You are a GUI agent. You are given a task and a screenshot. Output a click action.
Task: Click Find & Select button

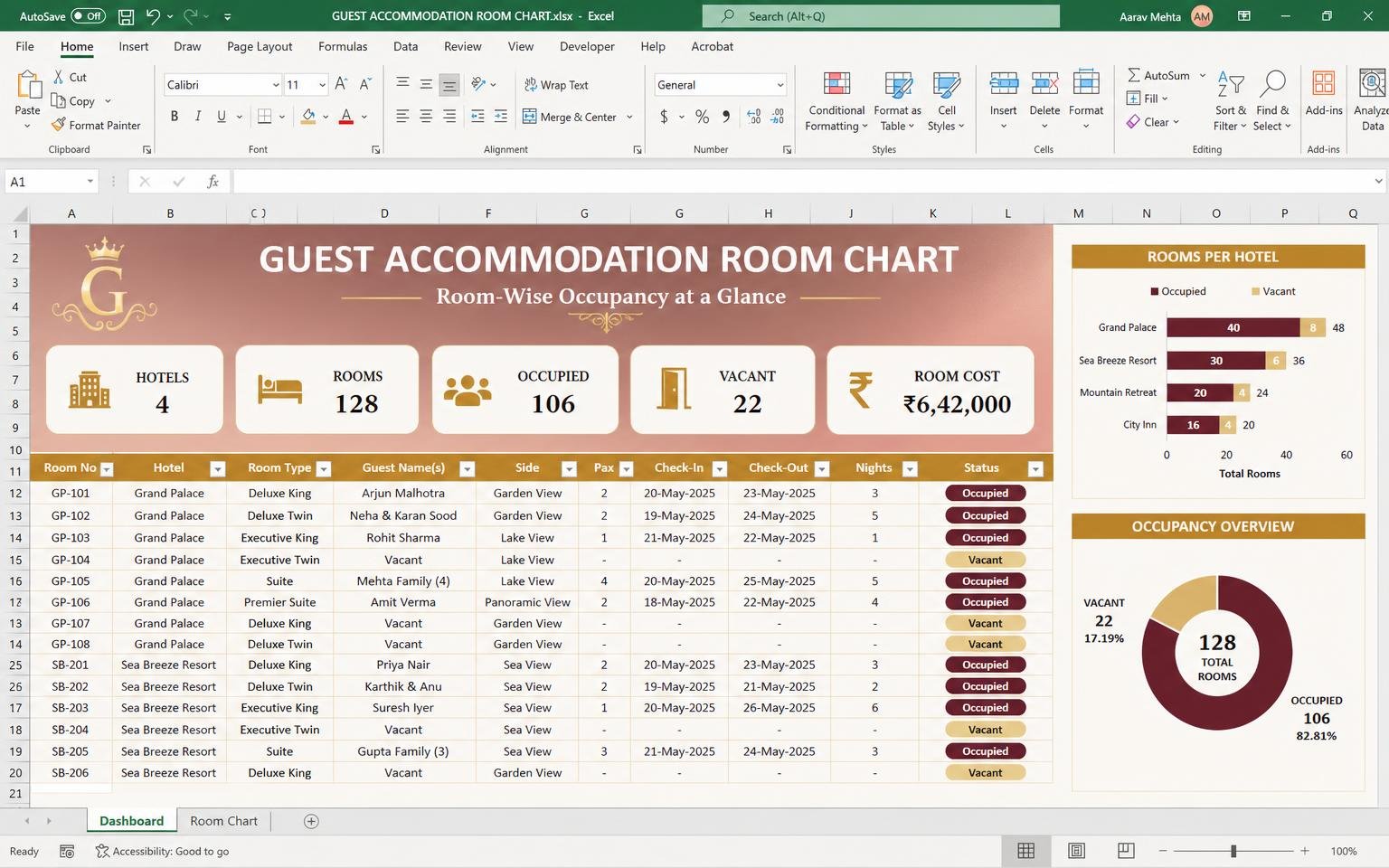(1272, 101)
